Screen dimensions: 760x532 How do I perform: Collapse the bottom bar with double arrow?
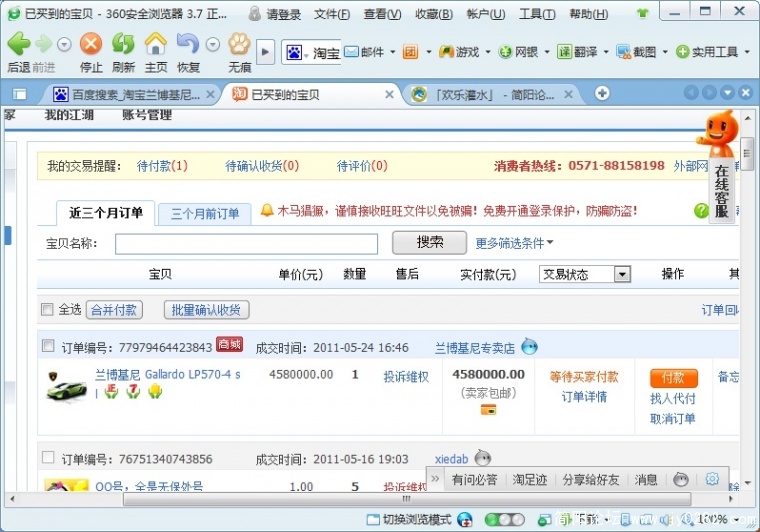(435, 479)
